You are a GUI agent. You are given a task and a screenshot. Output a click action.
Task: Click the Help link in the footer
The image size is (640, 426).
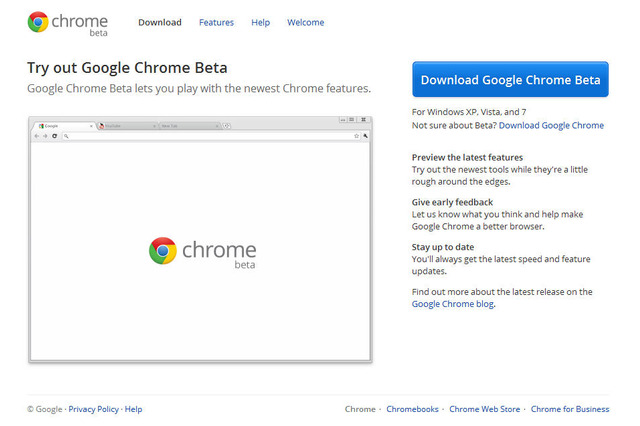tap(133, 409)
